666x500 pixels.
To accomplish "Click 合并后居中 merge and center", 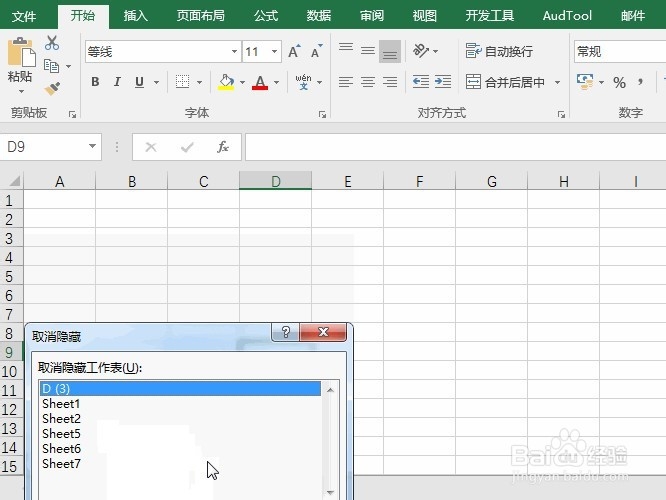I will pos(505,82).
